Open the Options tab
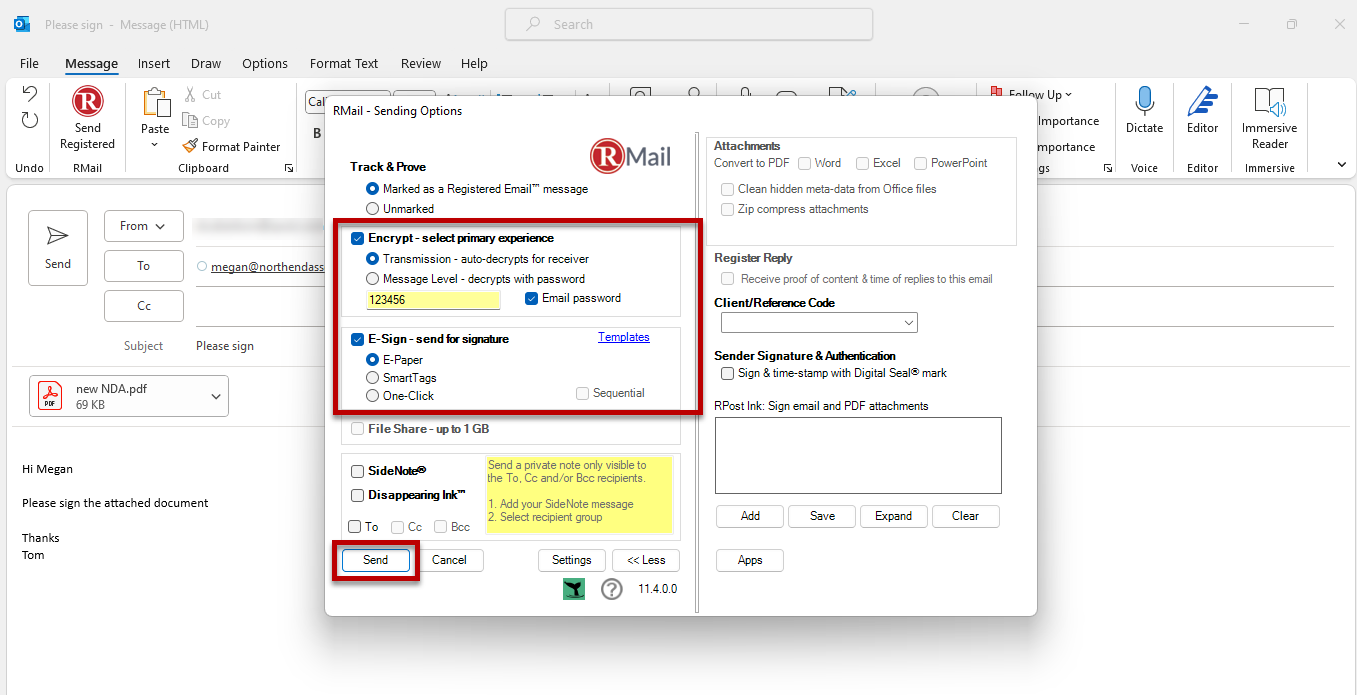Screen dimensions: 1357x695 tap(265, 63)
